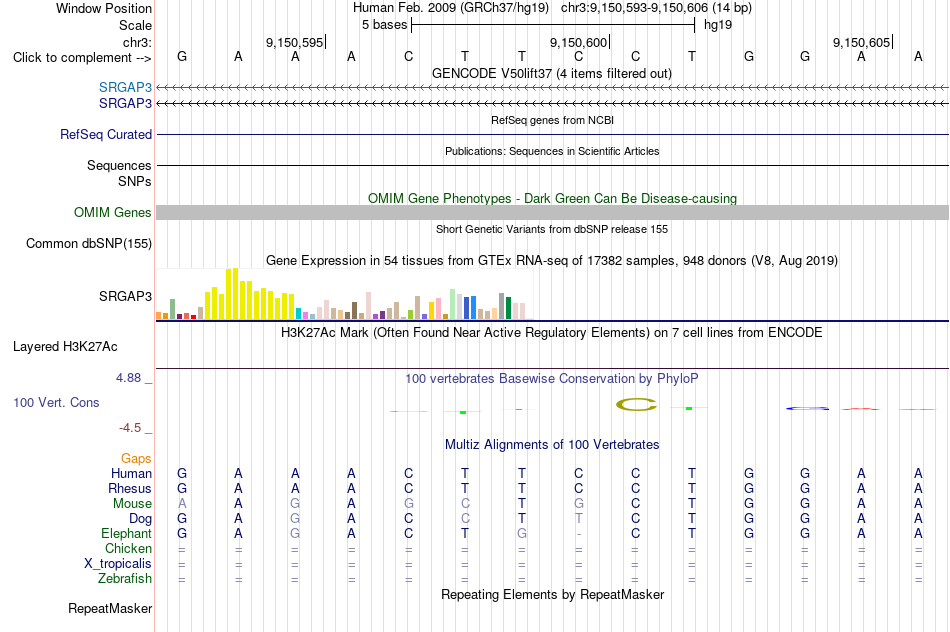Select the Dog alignment row label
Image resolution: width=950 pixels, height=632 pixels.
[141, 519]
